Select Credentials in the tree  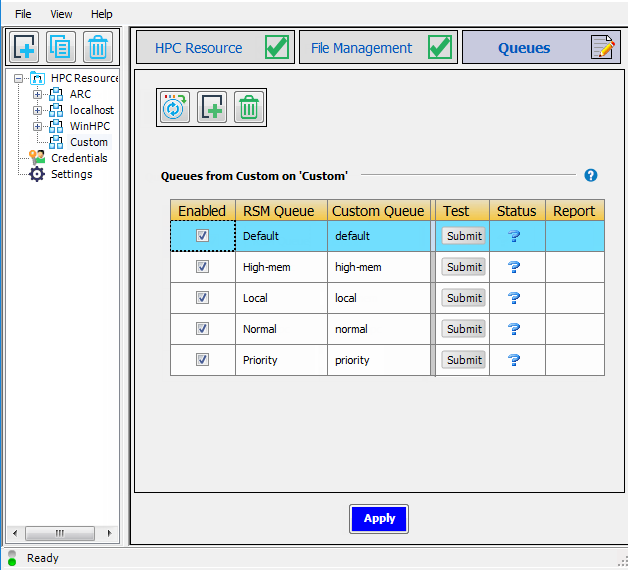[x=79, y=158]
